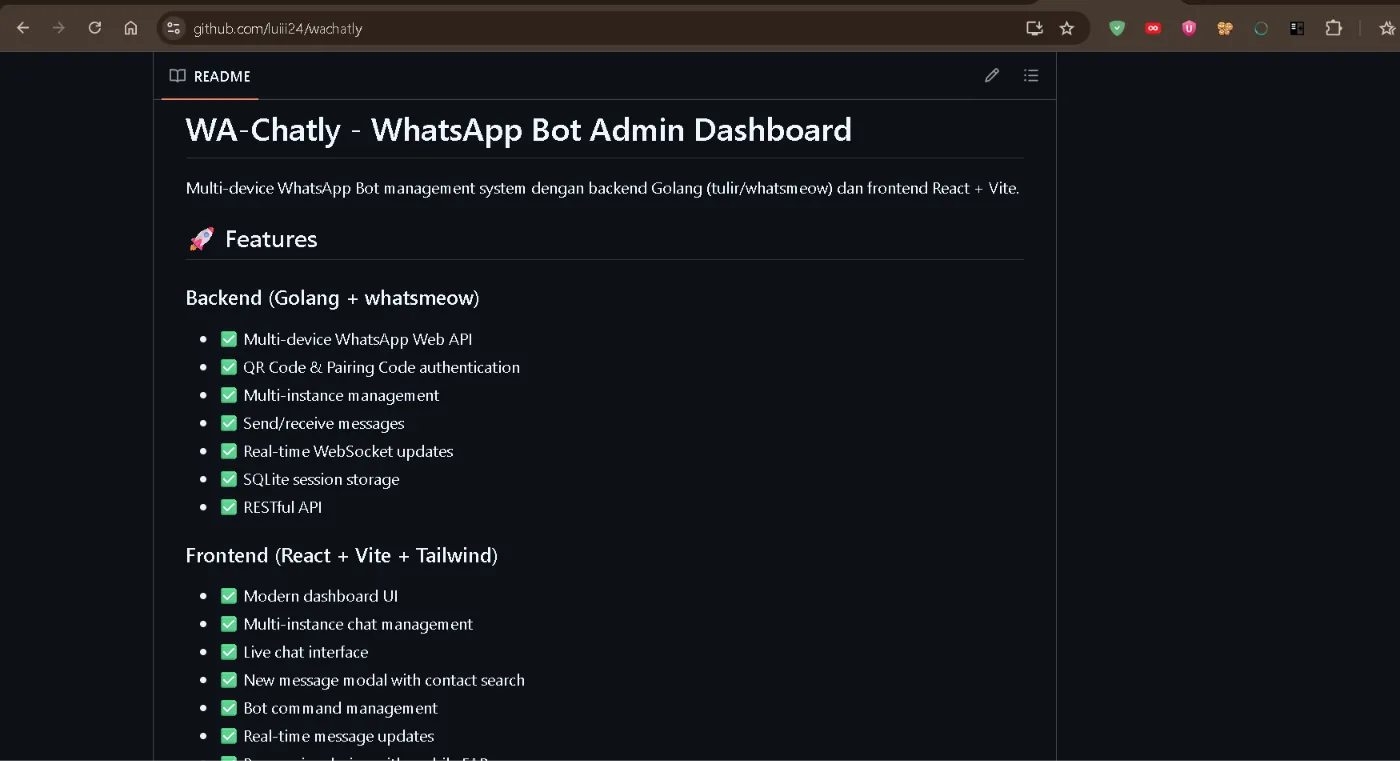
Task: Open the orange cookie extension icon
Action: coord(1225,28)
